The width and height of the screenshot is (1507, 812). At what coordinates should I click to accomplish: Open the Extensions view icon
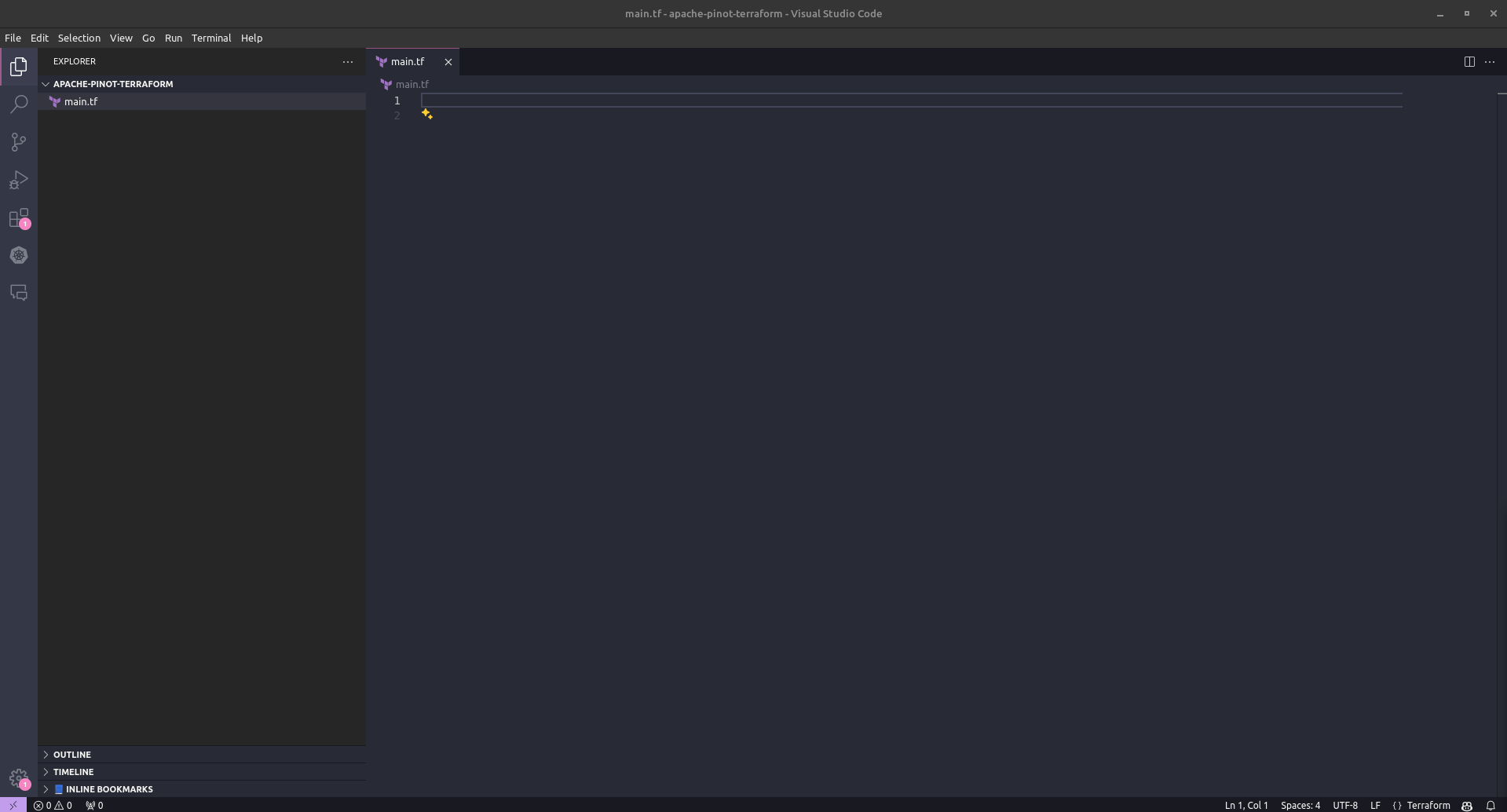(19, 218)
